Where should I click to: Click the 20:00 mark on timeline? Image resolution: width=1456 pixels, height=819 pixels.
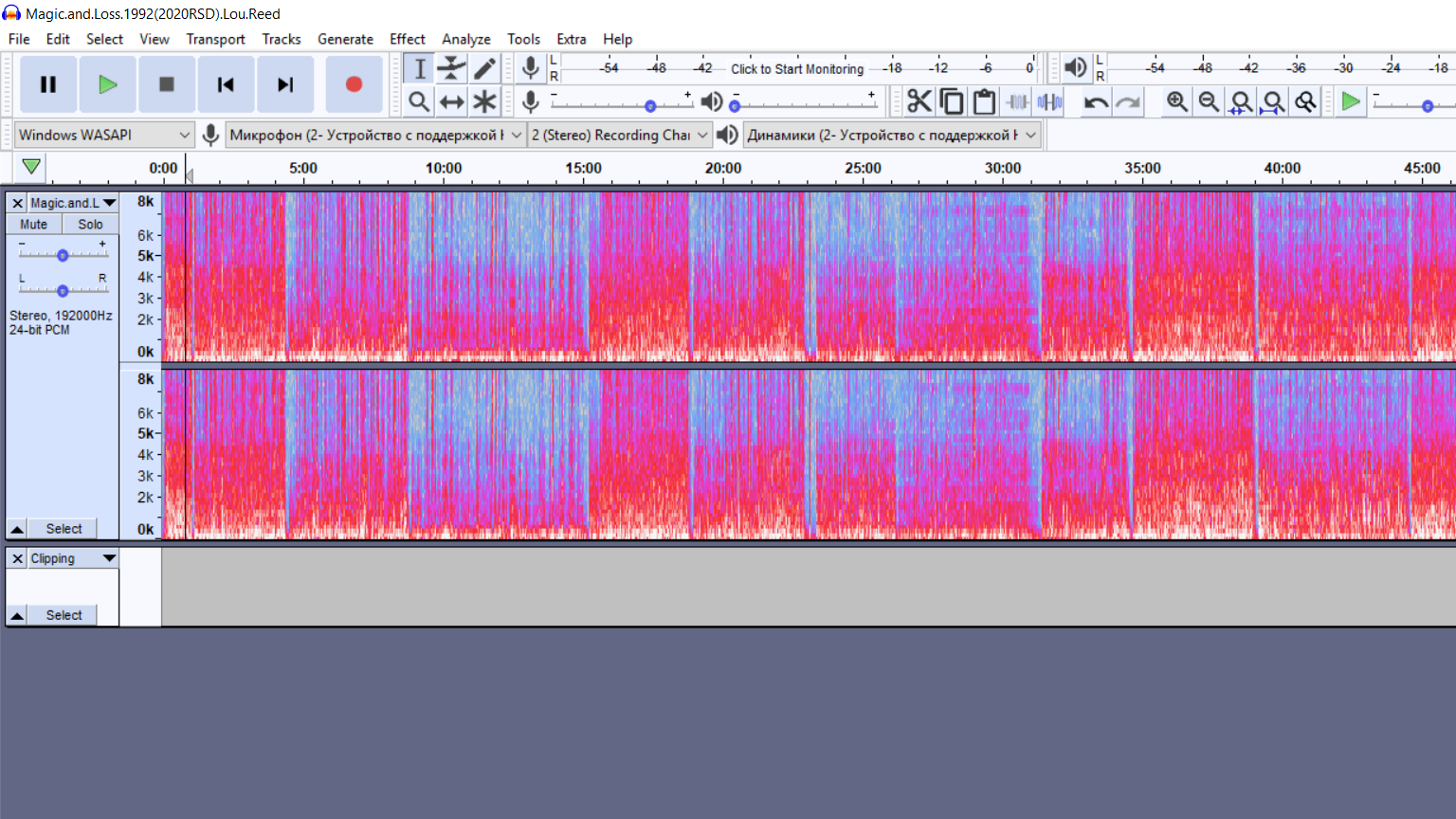click(x=723, y=168)
